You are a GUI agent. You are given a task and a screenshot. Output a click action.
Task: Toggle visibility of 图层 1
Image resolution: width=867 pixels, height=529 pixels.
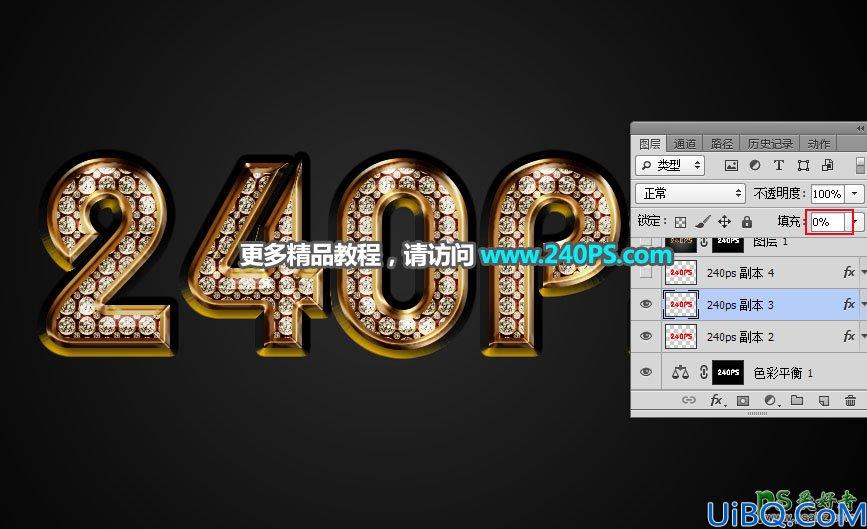[x=646, y=241]
